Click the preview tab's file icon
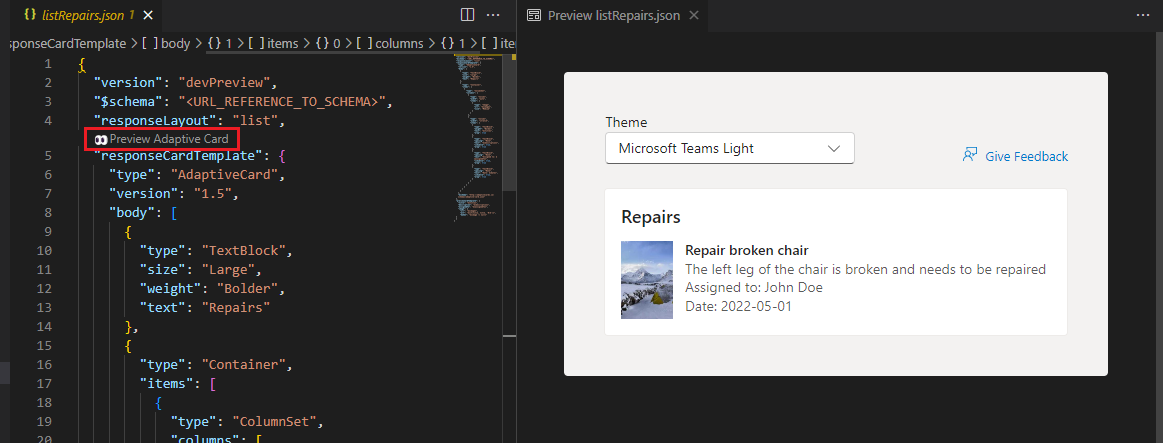Screen dimensions: 1163x443 (534, 16)
